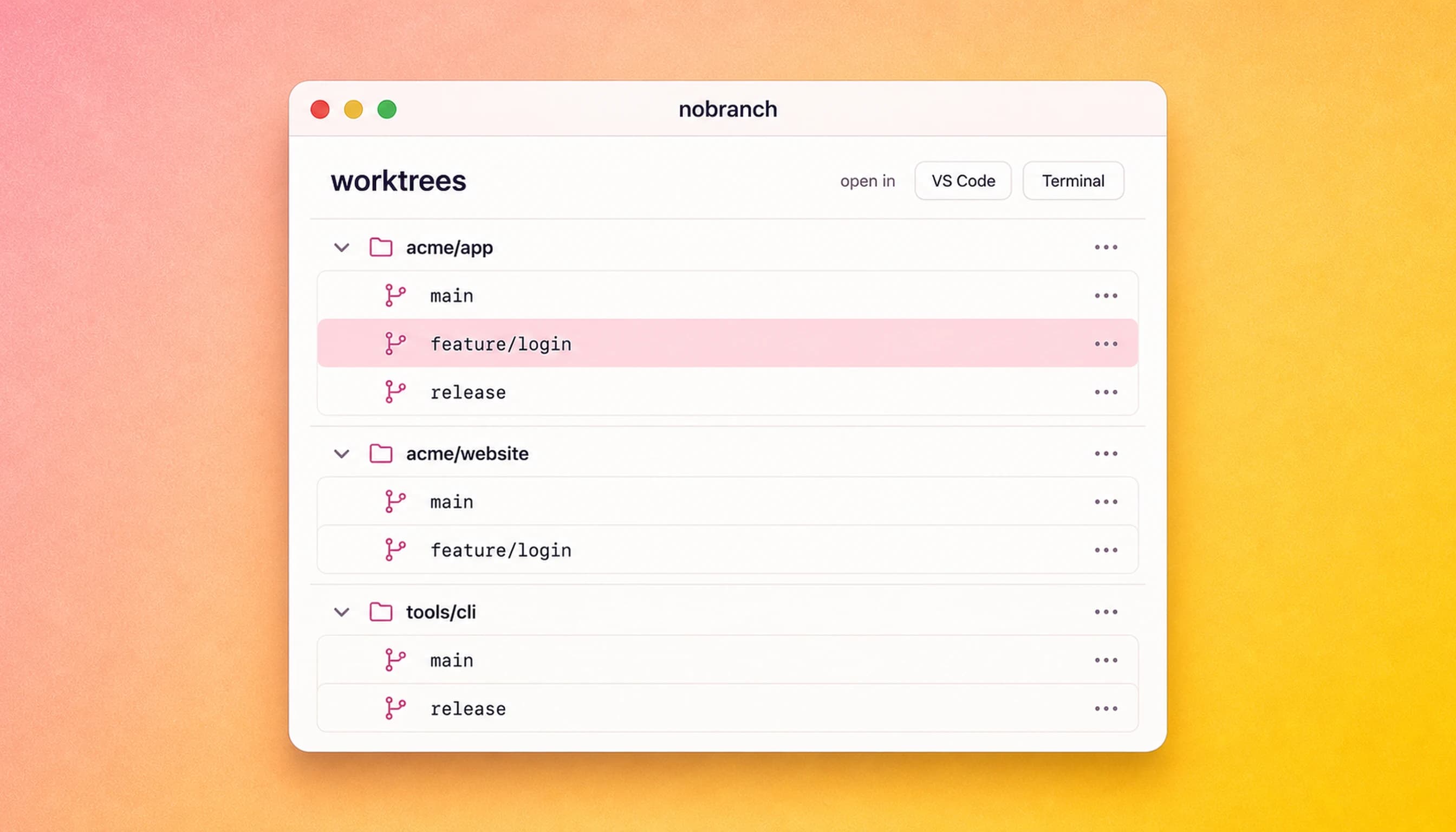Close the nobranch window with red button

click(320, 110)
